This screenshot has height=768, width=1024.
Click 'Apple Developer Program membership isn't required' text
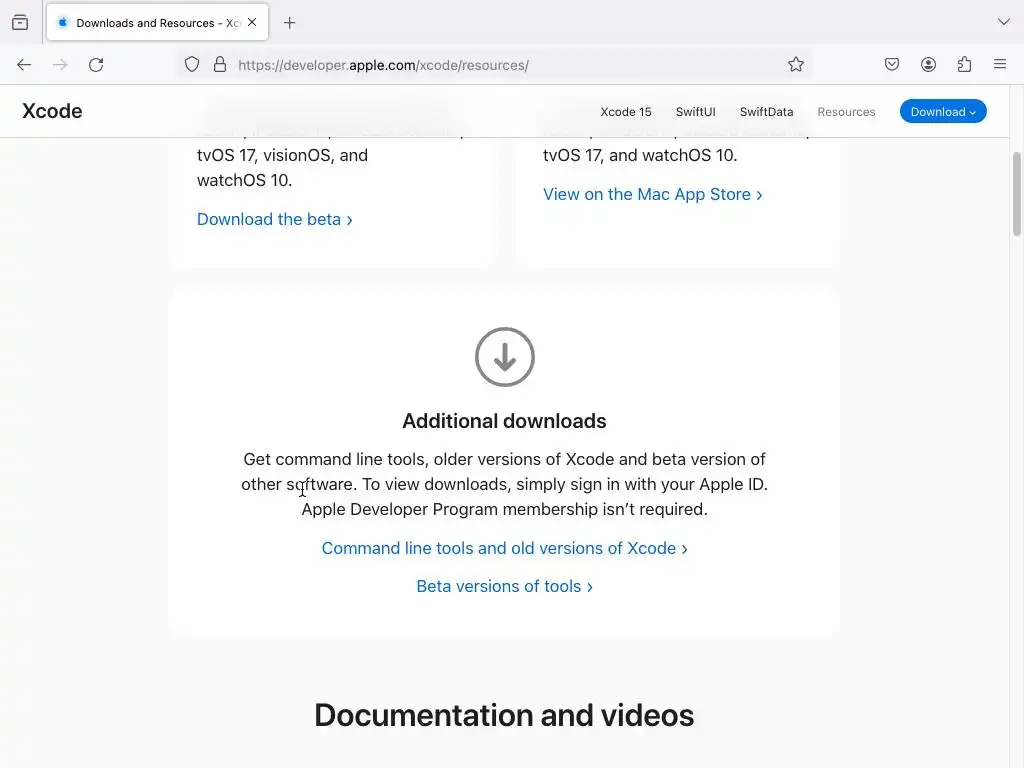pos(504,509)
